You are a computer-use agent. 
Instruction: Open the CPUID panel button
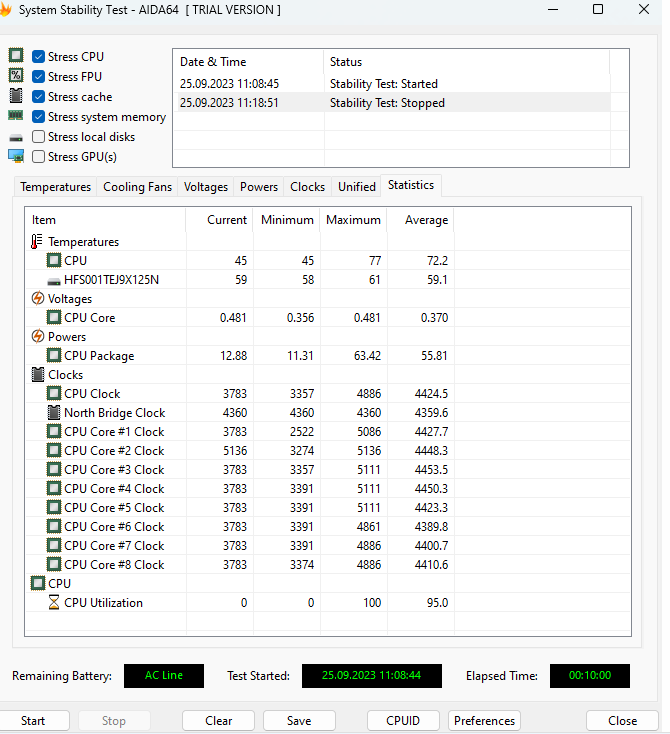click(x=403, y=720)
